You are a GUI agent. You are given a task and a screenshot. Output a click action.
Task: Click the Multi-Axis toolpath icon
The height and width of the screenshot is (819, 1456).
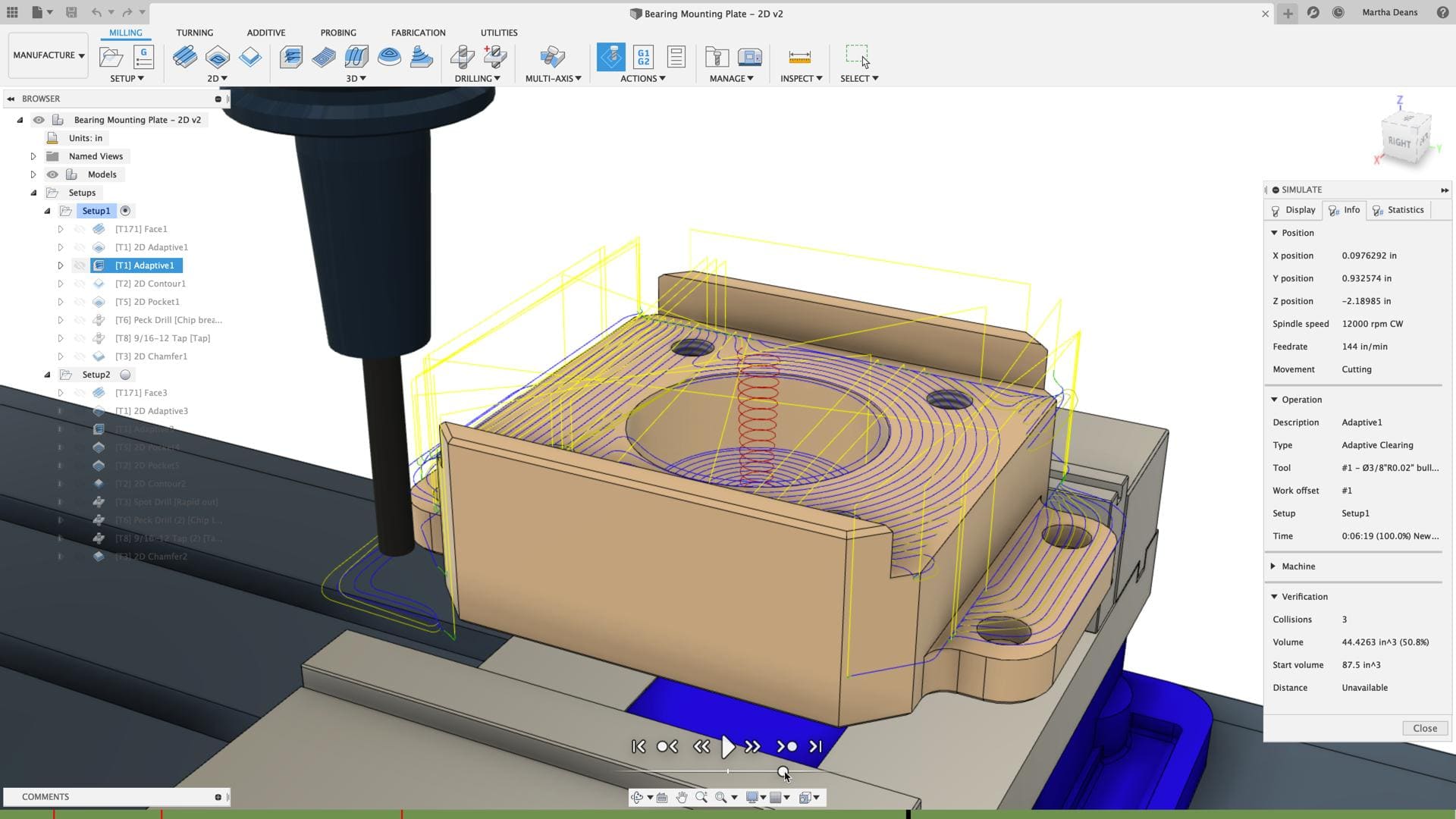coord(553,58)
